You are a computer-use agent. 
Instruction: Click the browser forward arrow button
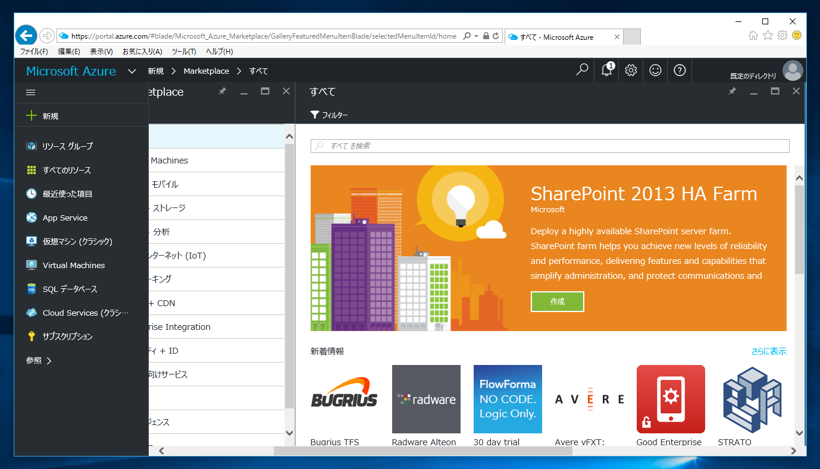[x=47, y=36]
